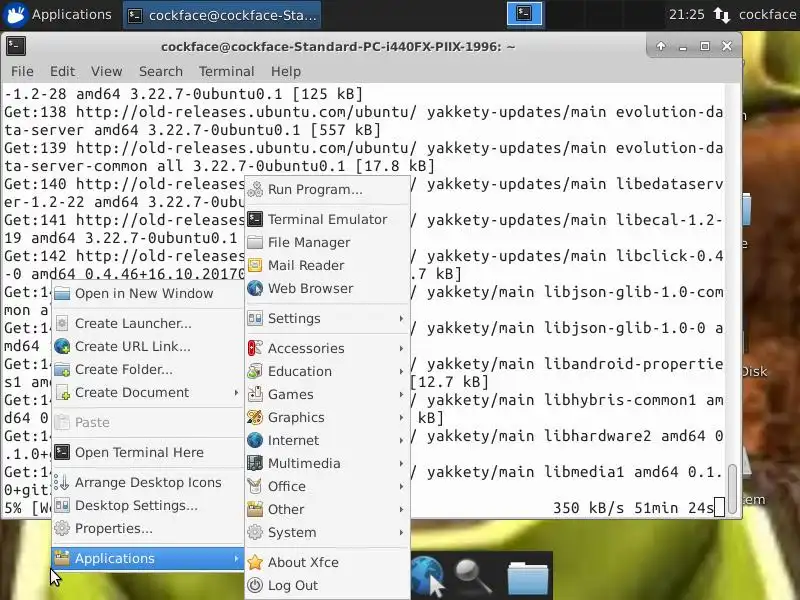The image size is (800, 600).
Task: Expand the Accessories submenu
Action: click(x=327, y=348)
